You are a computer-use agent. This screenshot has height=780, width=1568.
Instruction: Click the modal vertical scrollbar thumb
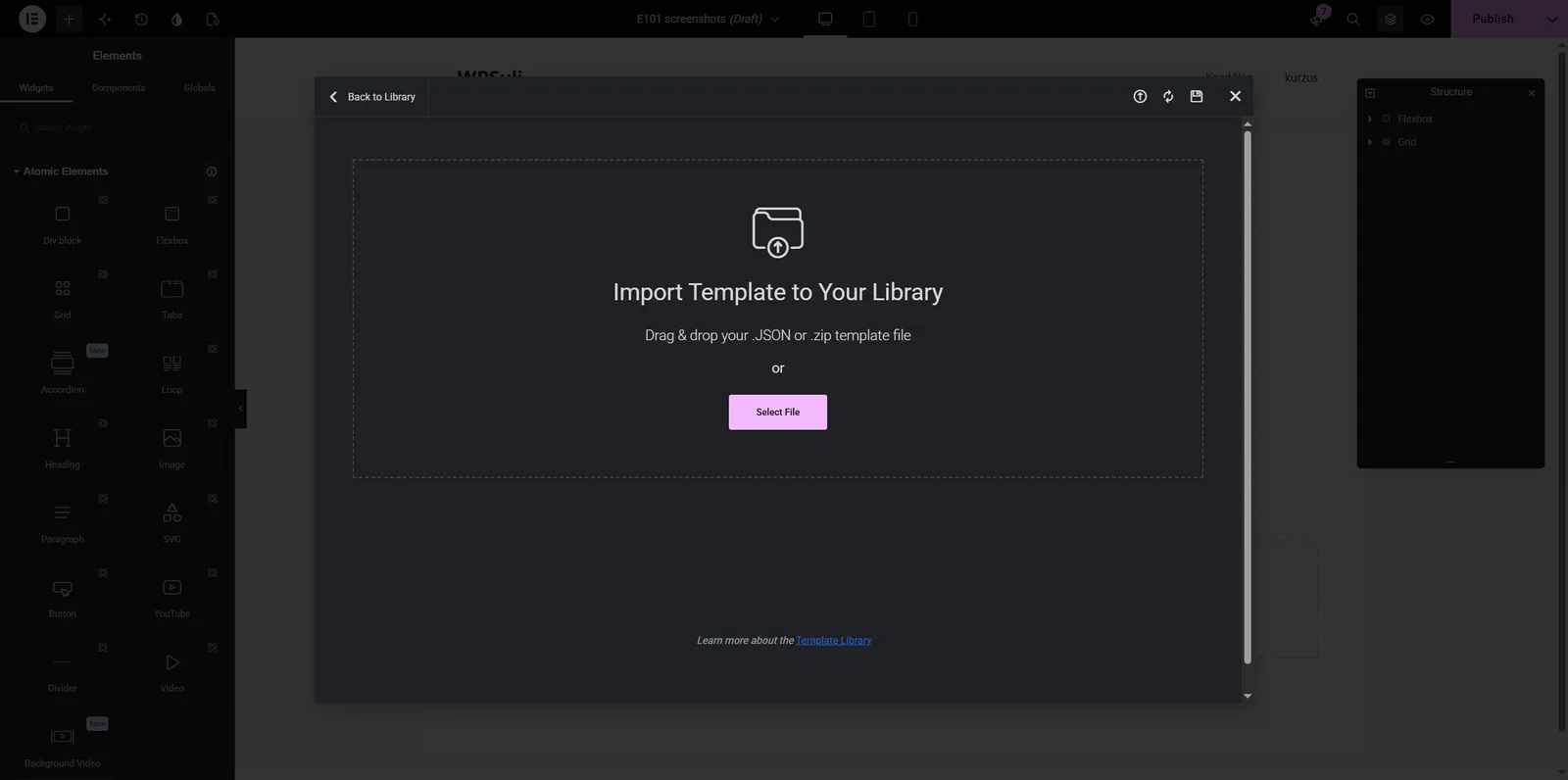pos(1248,397)
